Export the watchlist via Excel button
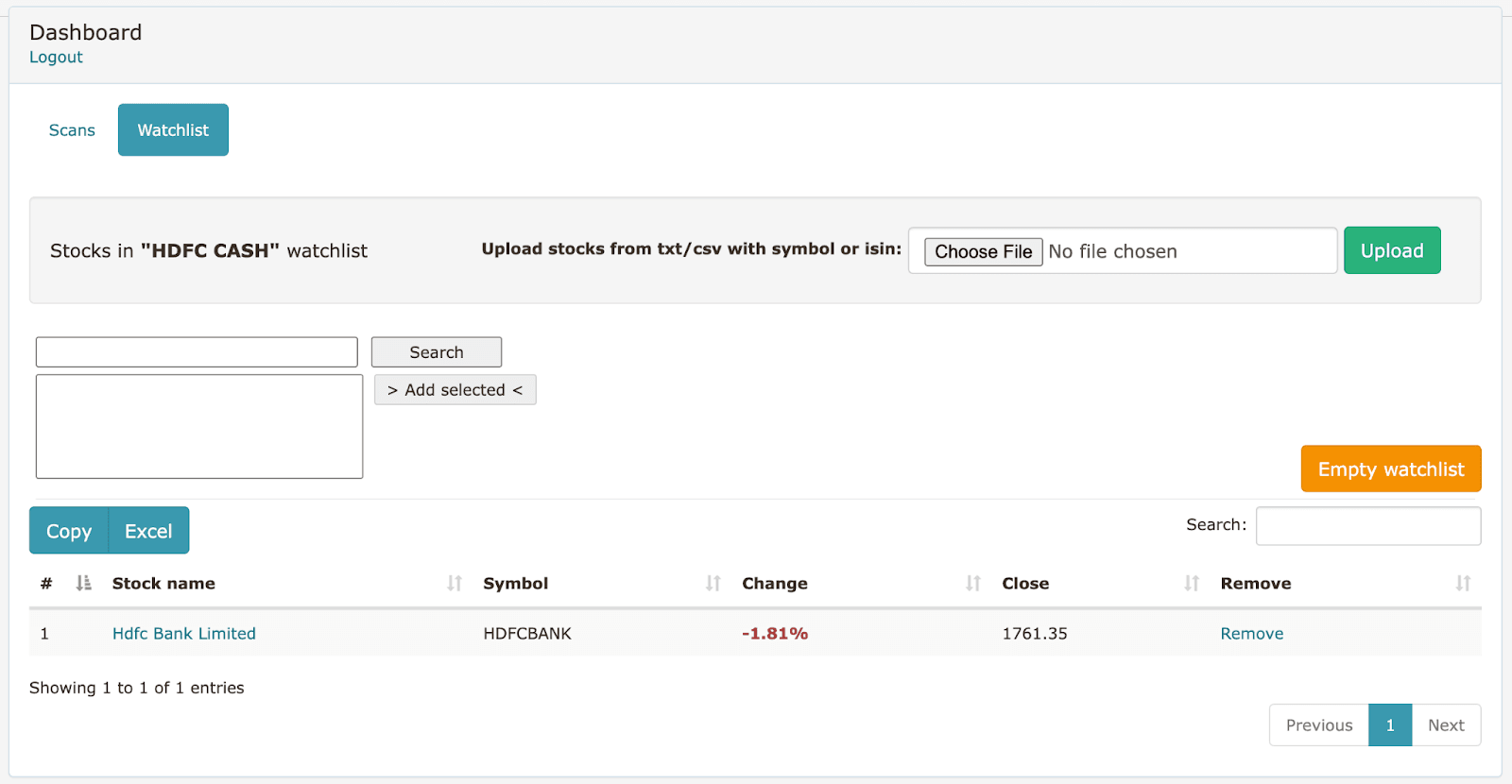 point(148,531)
